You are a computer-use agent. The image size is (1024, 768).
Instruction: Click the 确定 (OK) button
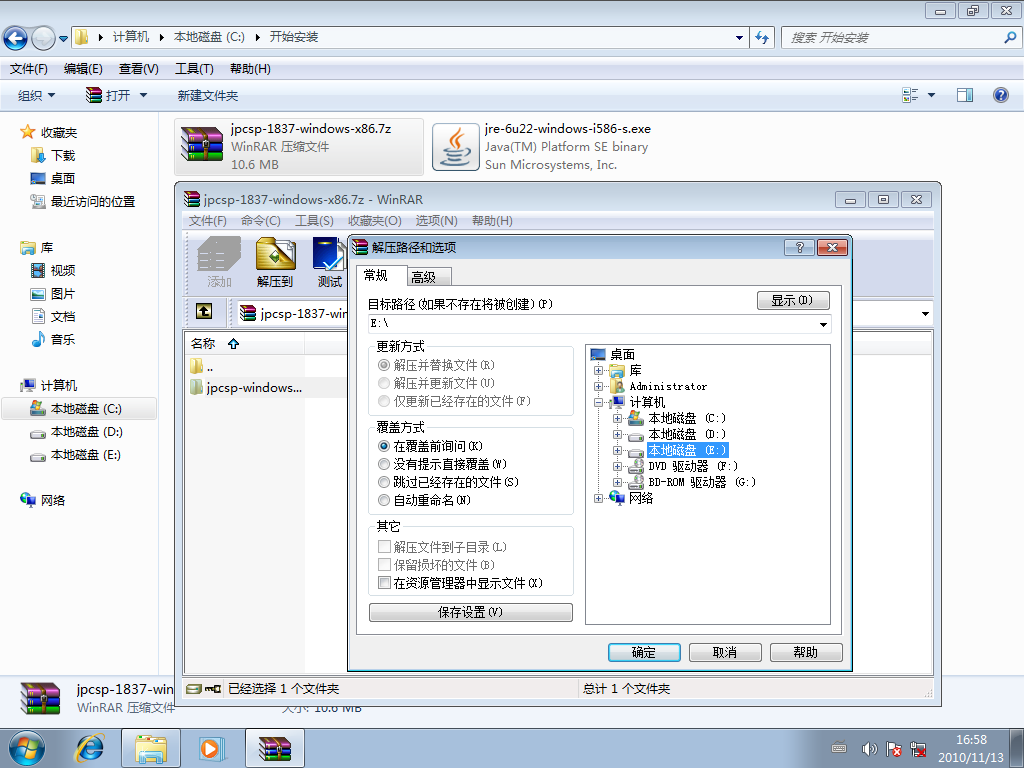click(644, 652)
